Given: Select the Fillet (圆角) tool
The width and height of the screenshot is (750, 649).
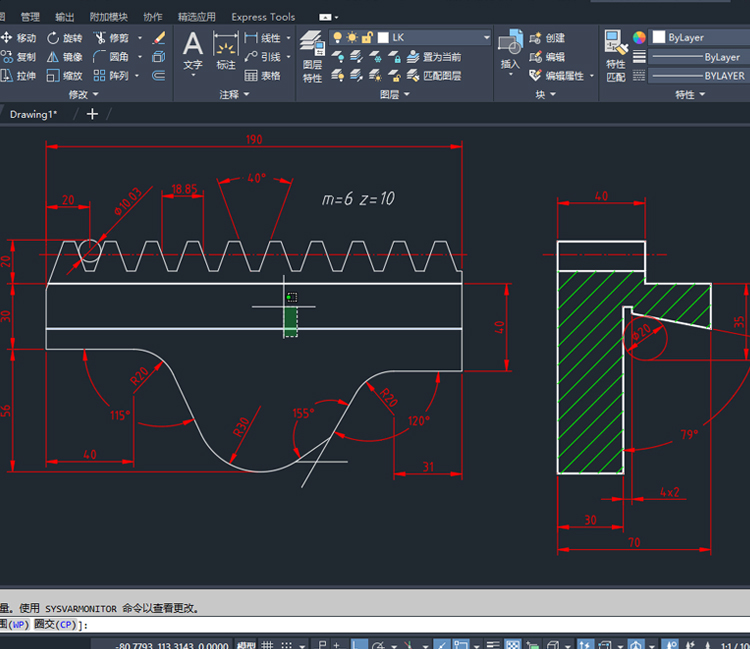Looking at the screenshot, I should click(111, 57).
